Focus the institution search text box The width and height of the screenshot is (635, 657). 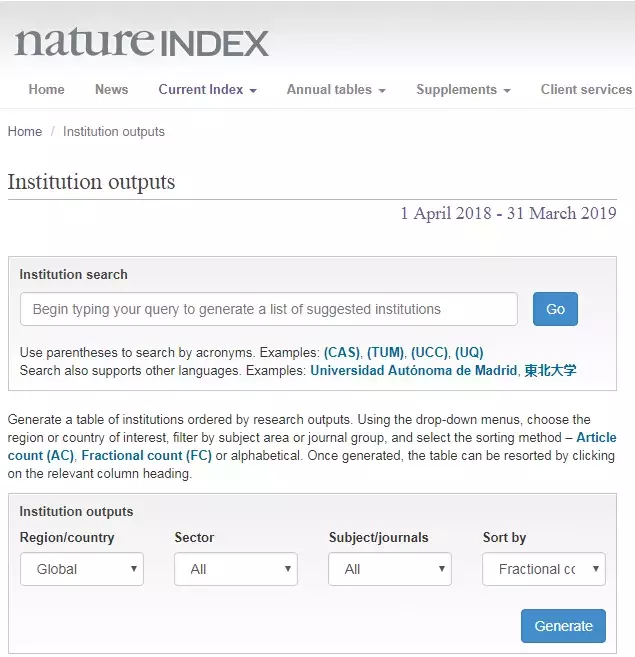[268, 309]
